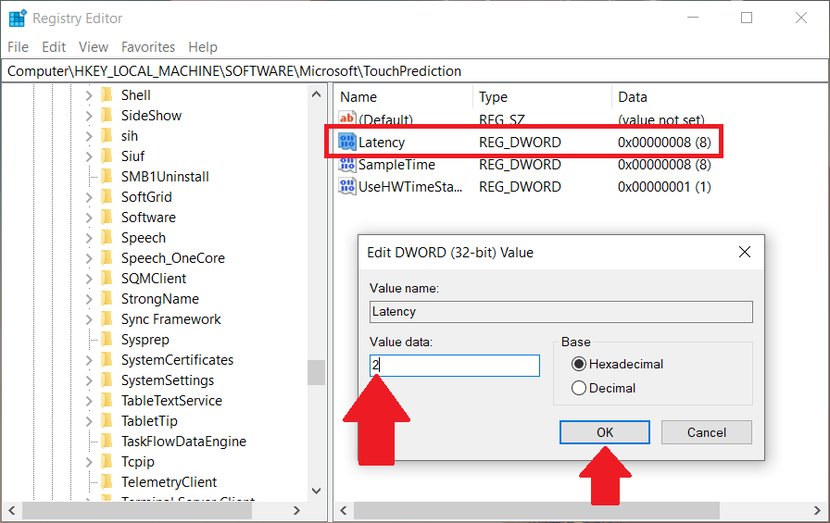This screenshot has width=830, height=523.
Task: Click the key tree scroll up arrow
Action: (317, 95)
